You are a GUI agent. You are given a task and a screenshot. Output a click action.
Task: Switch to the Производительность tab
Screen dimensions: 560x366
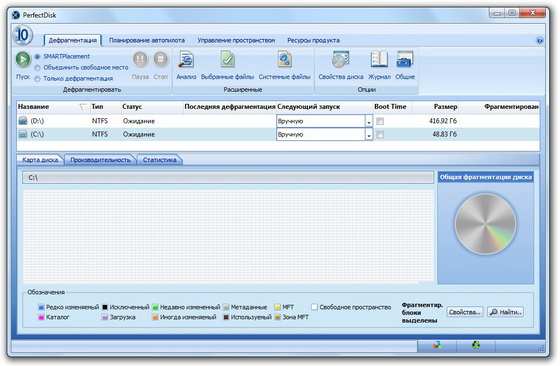pyautogui.click(x=100, y=160)
